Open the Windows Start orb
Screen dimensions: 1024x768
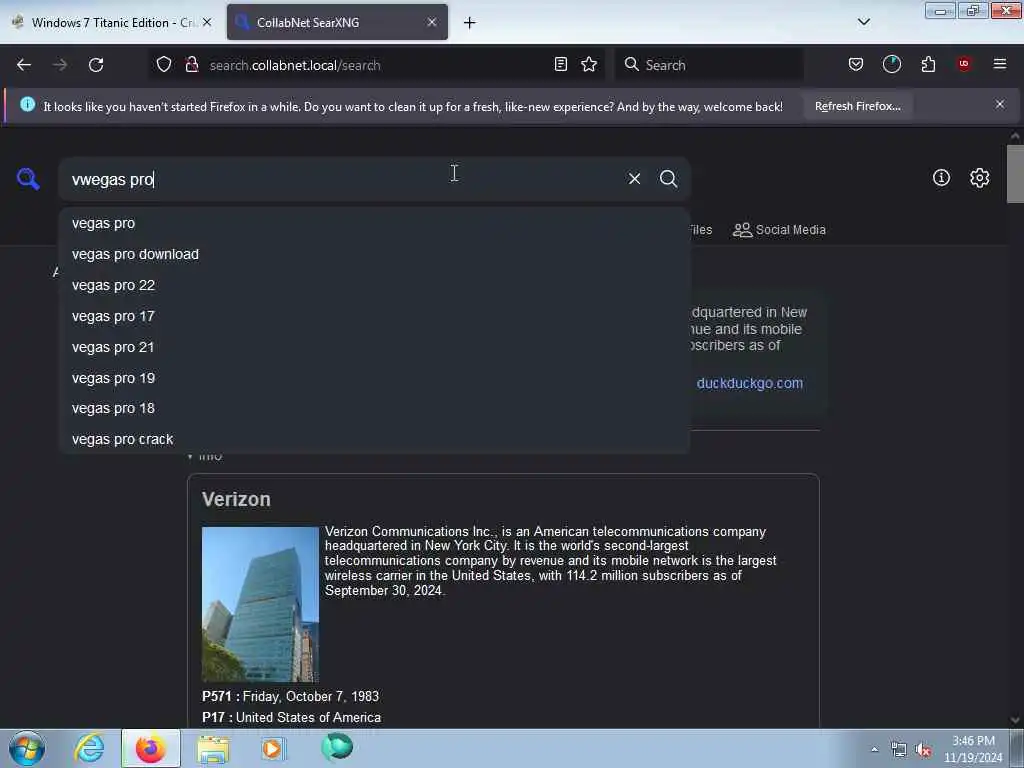(x=27, y=748)
